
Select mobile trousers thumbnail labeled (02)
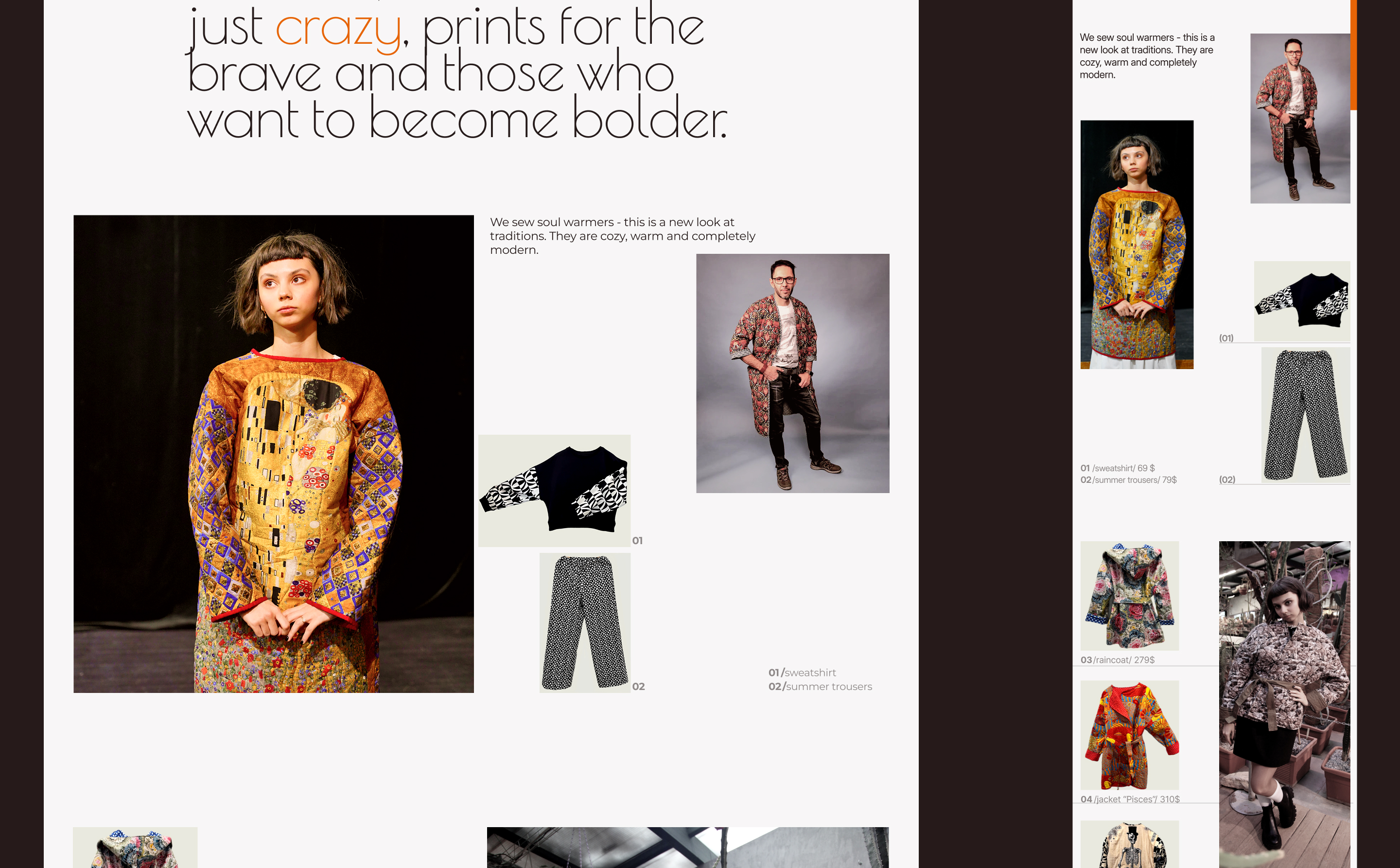[1305, 414]
